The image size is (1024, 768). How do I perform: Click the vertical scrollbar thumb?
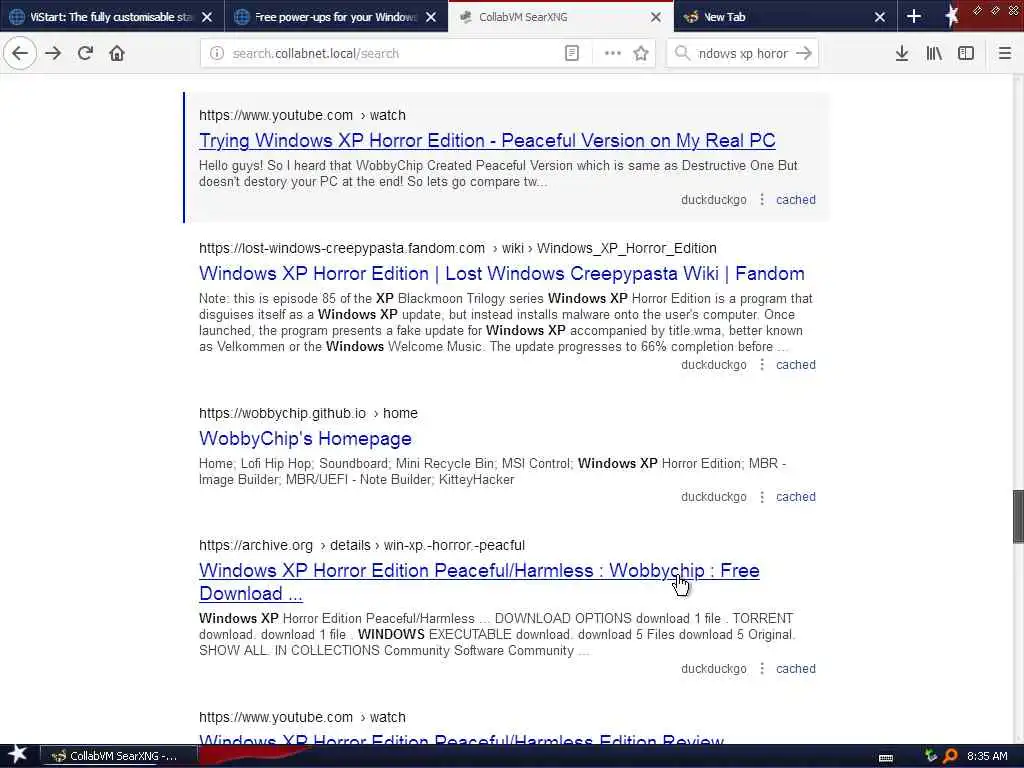[1018, 516]
